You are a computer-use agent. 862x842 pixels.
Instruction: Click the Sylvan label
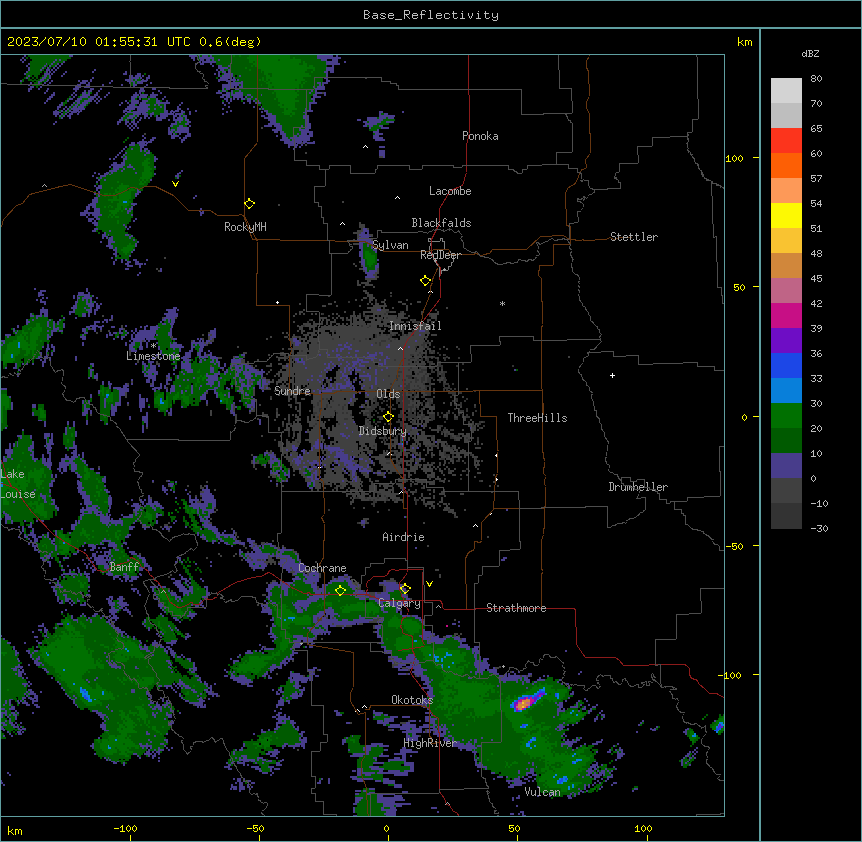click(x=390, y=245)
